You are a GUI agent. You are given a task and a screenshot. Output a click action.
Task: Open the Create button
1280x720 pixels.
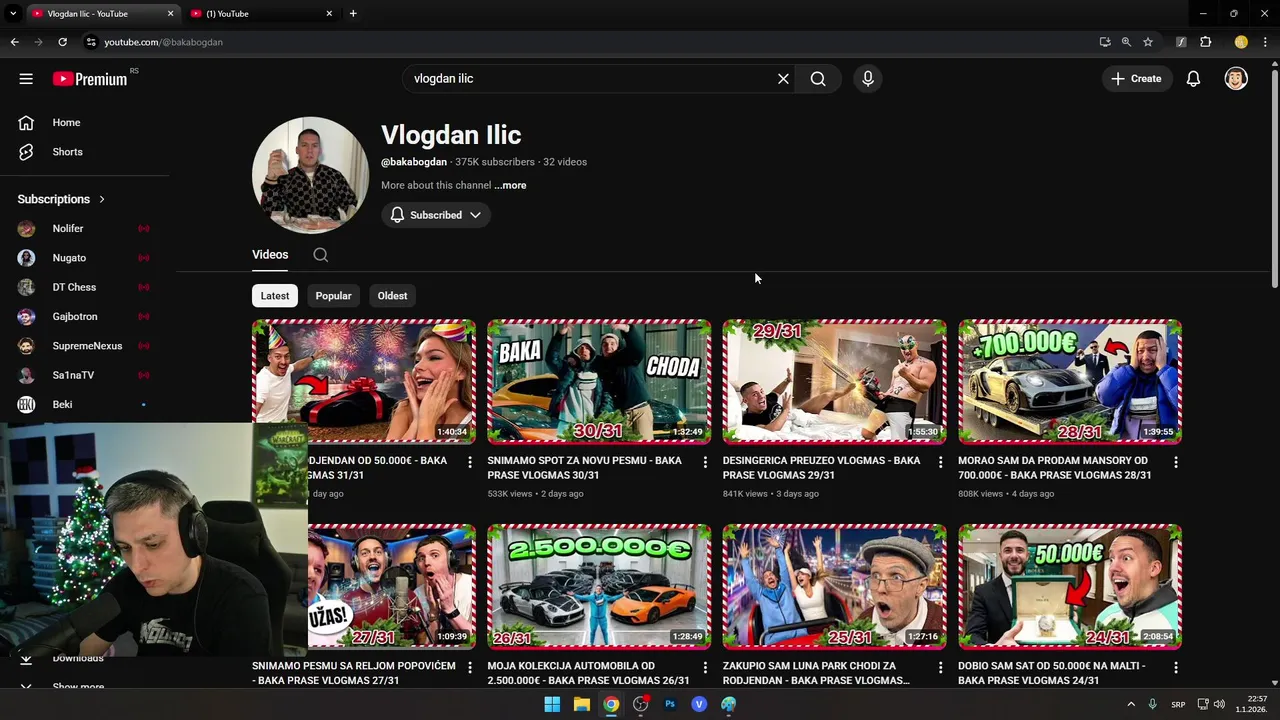(1137, 79)
